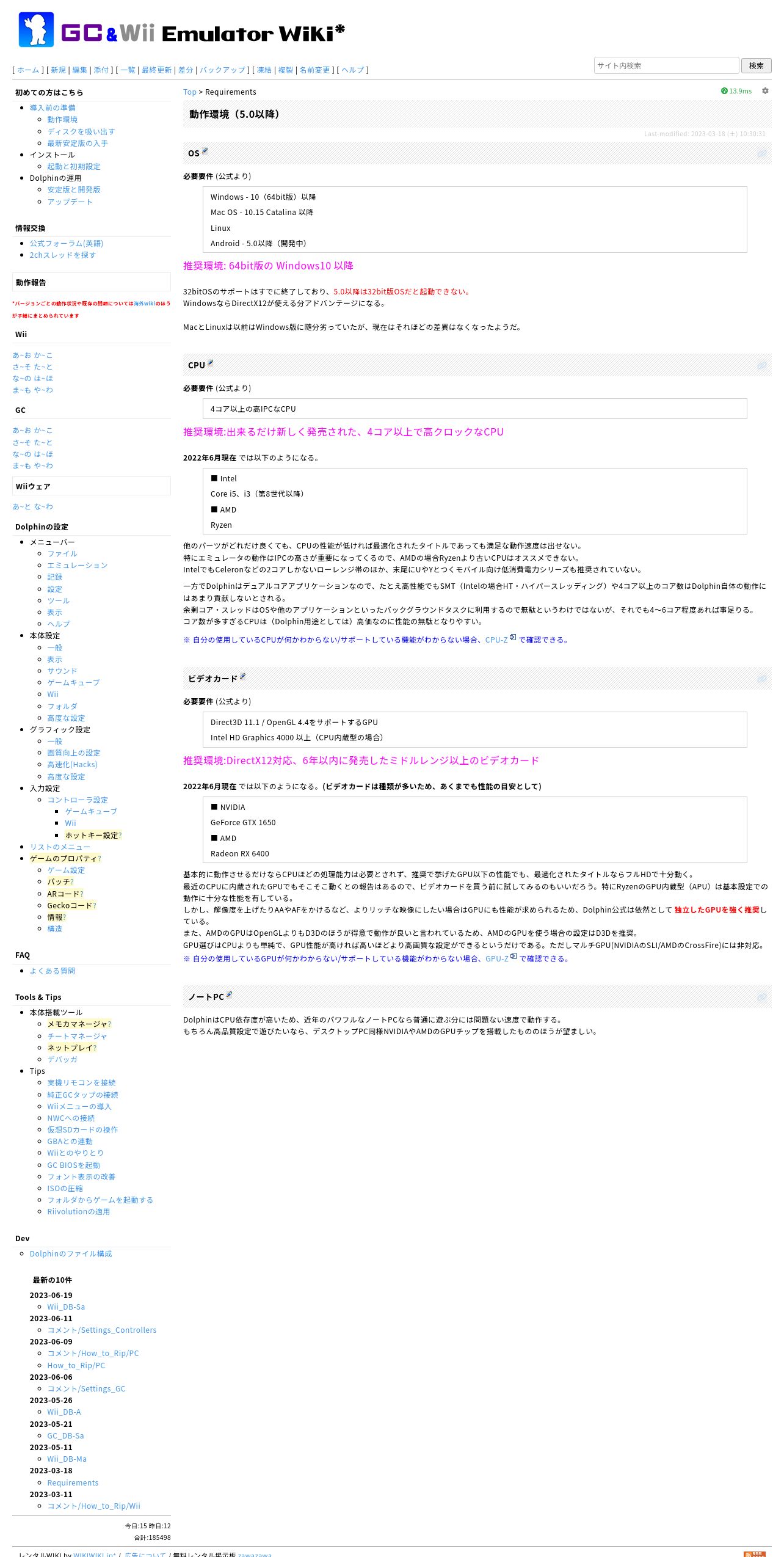
Task: Click the edit pencil next to OS heading
Action: pyautogui.click(x=205, y=151)
